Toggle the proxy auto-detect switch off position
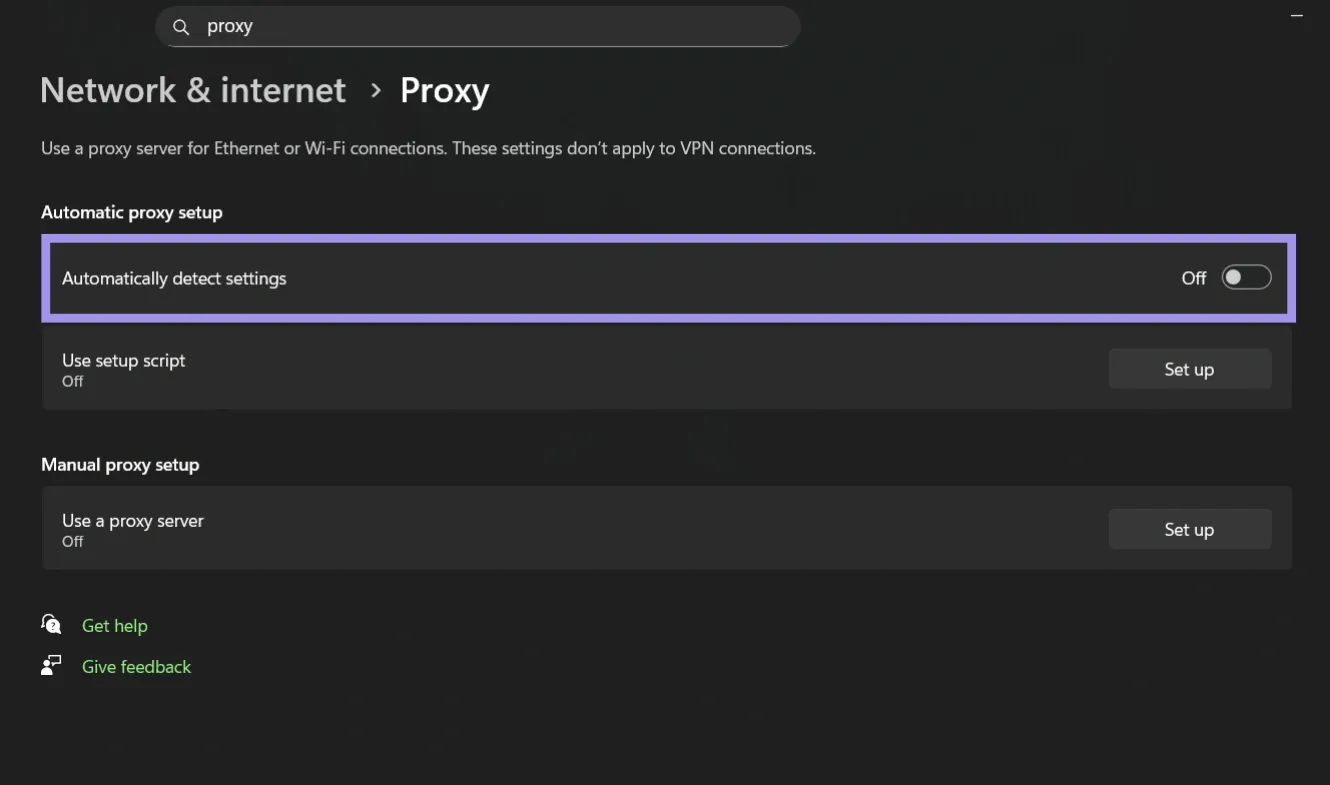1330x785 pixels. pos(1246,277)
